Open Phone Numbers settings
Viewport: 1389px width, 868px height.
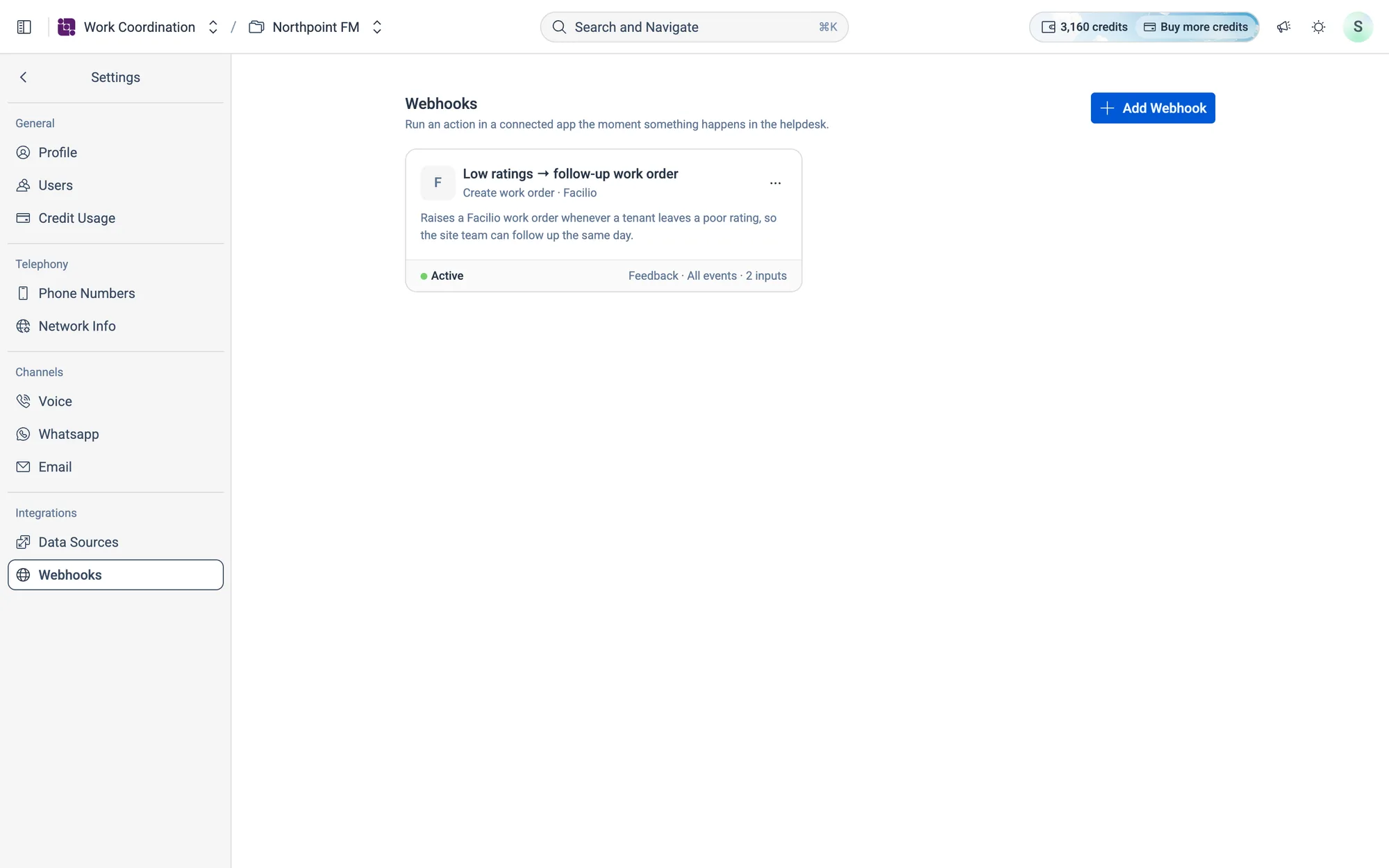click(115, 293)
